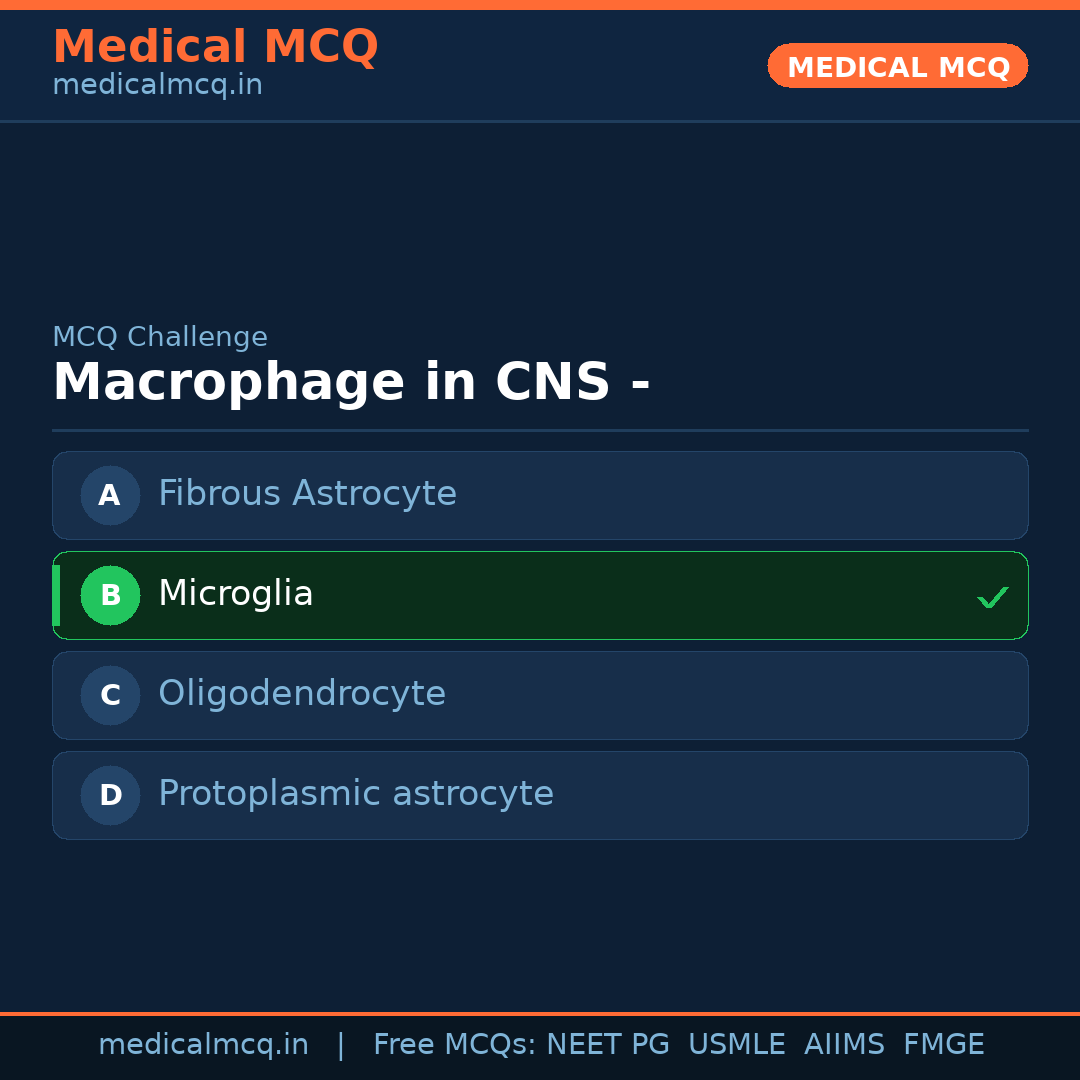Click the circular A option icon
This screenshot has height=1080, width=1080.
(x=110, y=495)
